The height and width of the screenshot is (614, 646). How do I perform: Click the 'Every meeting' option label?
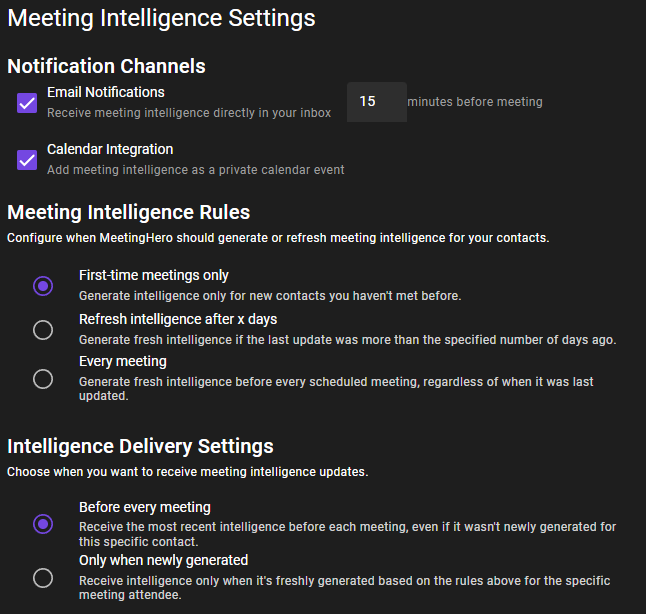(123, 361)
